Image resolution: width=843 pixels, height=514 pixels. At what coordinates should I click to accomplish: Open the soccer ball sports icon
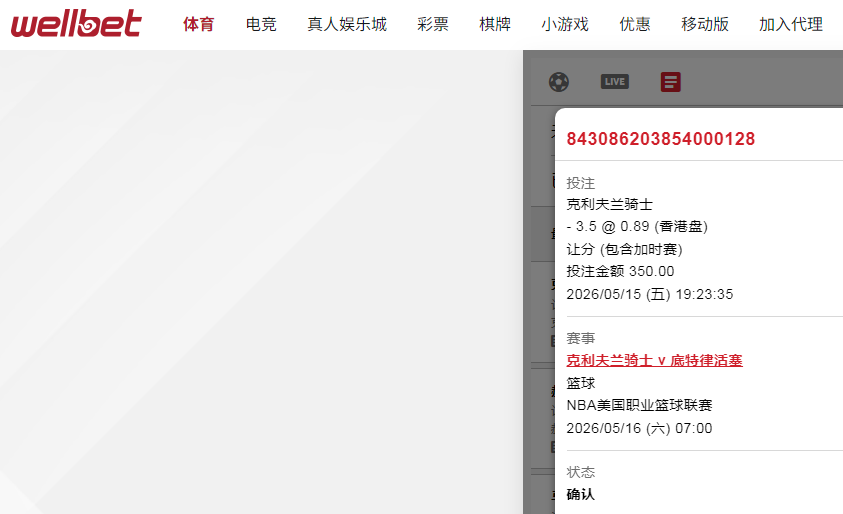559,82
